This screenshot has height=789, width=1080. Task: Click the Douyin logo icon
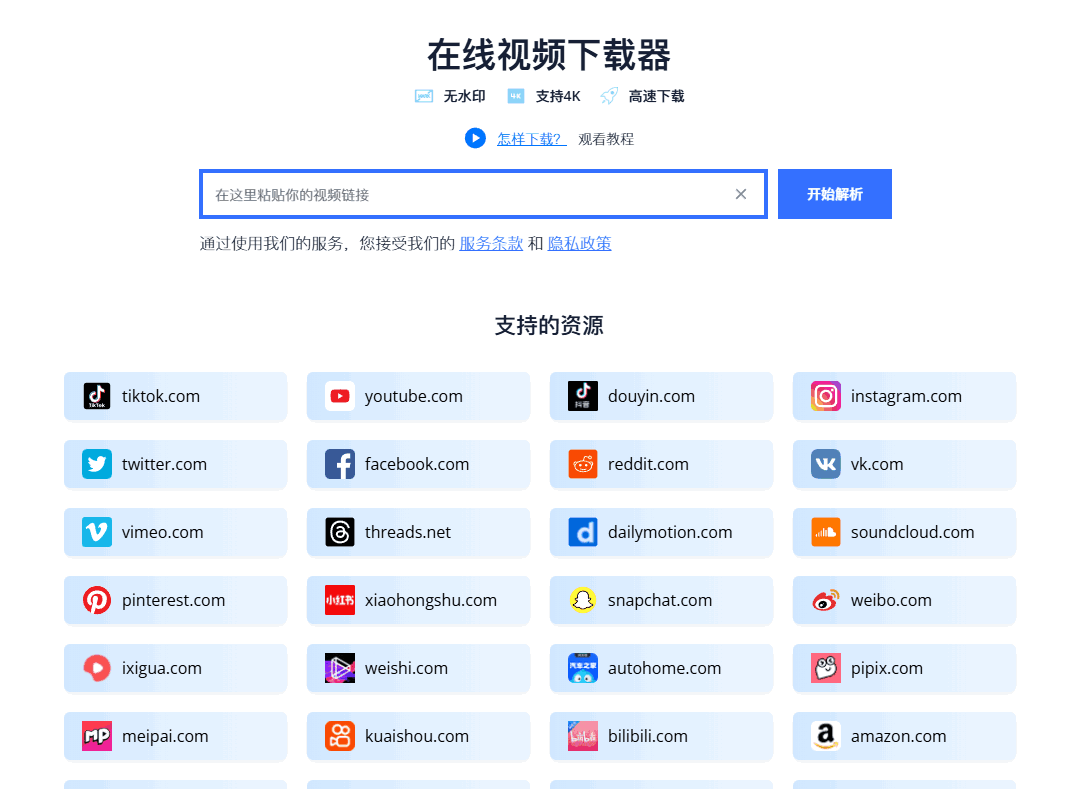[583, 397]
